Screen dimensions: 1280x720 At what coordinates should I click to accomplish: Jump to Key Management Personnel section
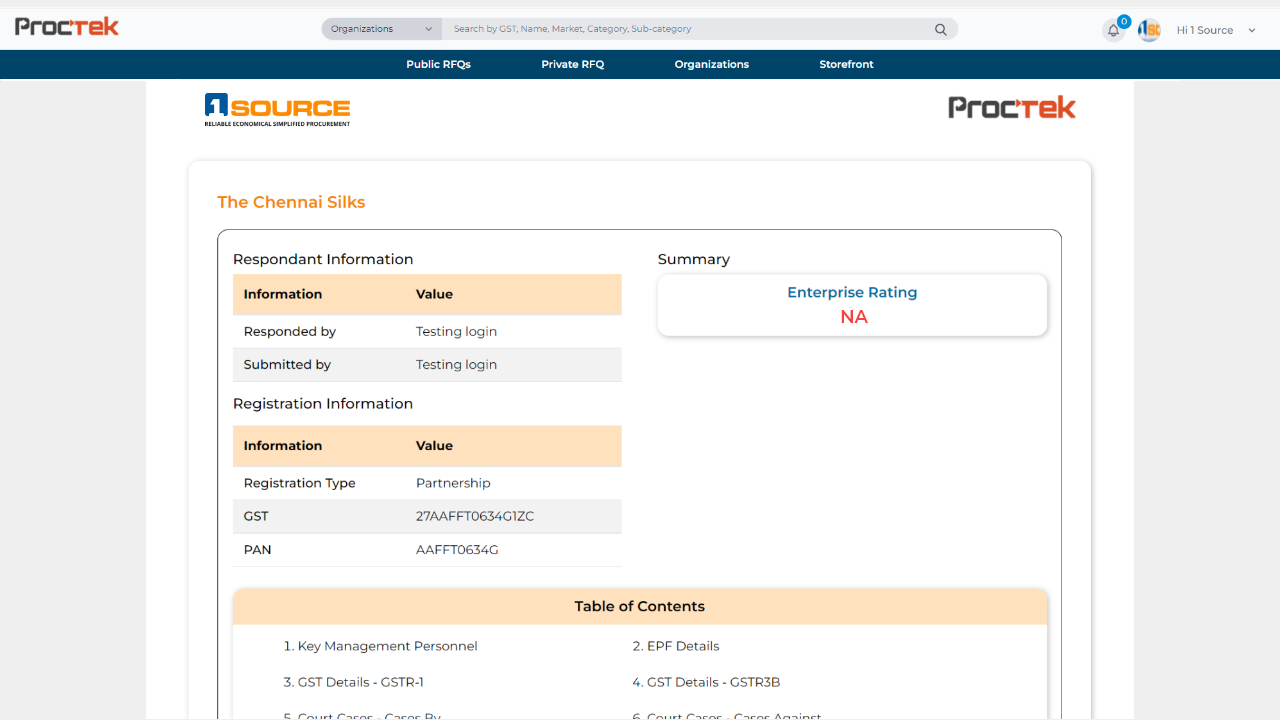pos(380,646)
